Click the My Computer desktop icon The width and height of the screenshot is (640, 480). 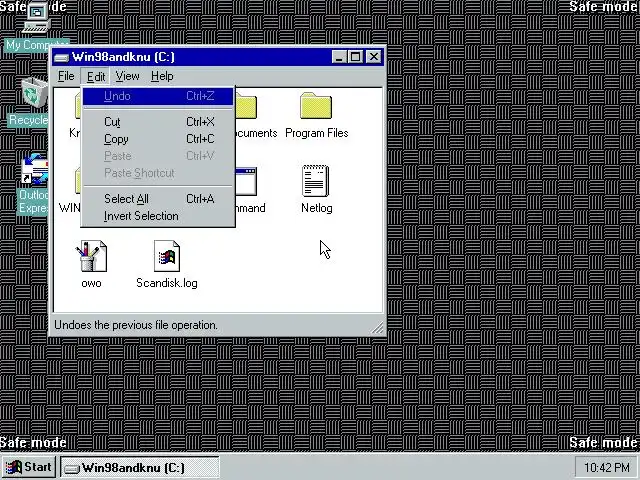[x=36, y=18]
